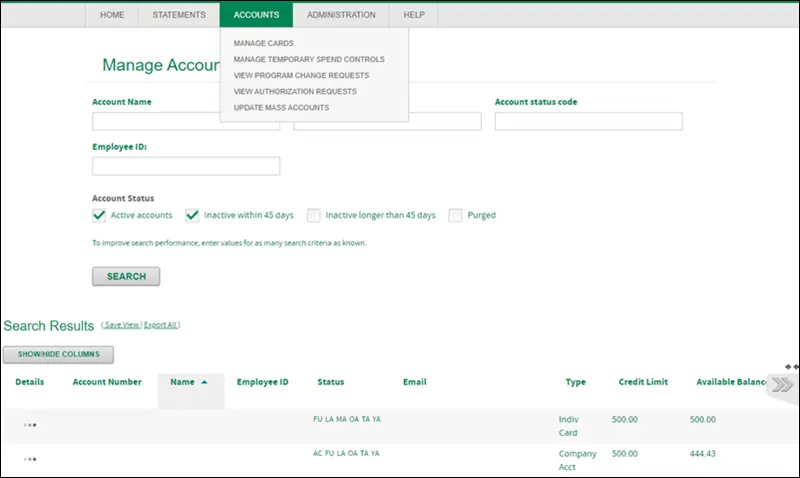
Task: Open the Help tab
Action: click(x=414, y=15)
